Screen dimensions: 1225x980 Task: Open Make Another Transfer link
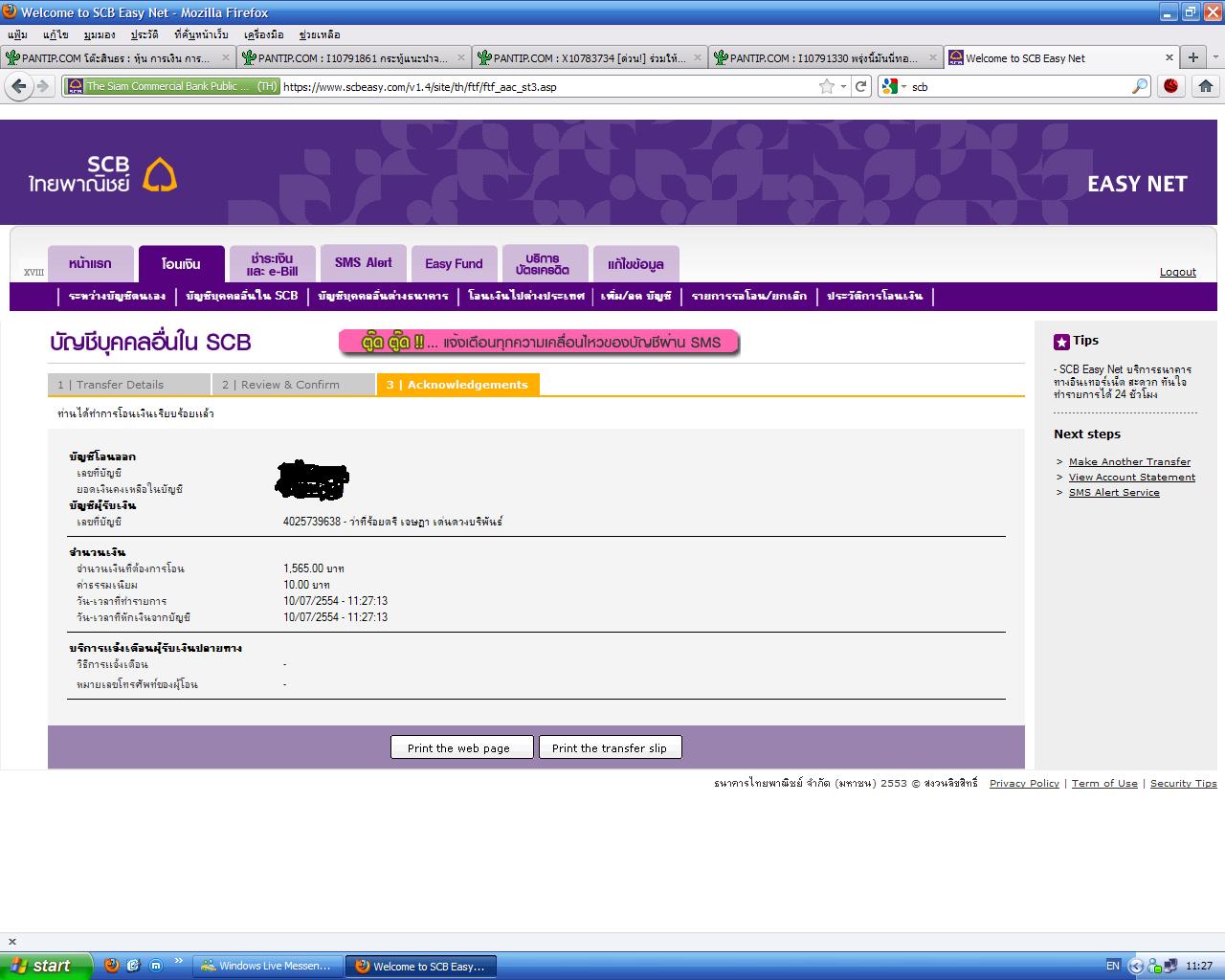click(1129, 461)
